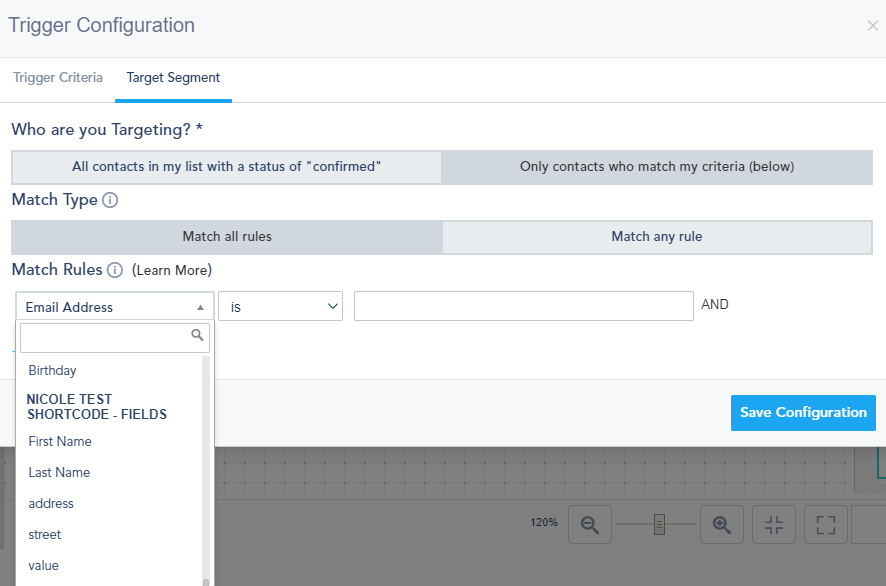This screenshot has width=886, height=586.
Task: Open the 'is' operator dropdown
Action: click(x=280, y=307)
